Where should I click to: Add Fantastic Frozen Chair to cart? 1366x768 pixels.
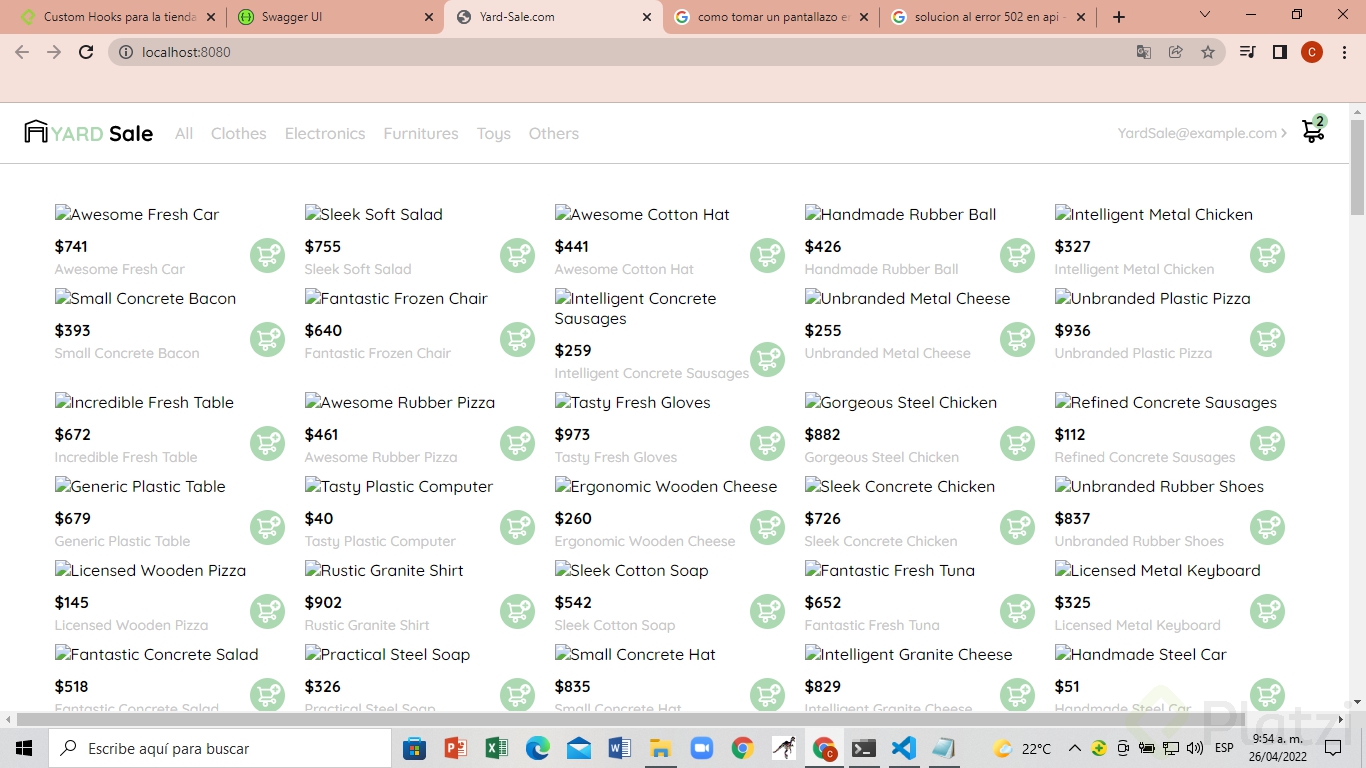click(x=517, y=340)
